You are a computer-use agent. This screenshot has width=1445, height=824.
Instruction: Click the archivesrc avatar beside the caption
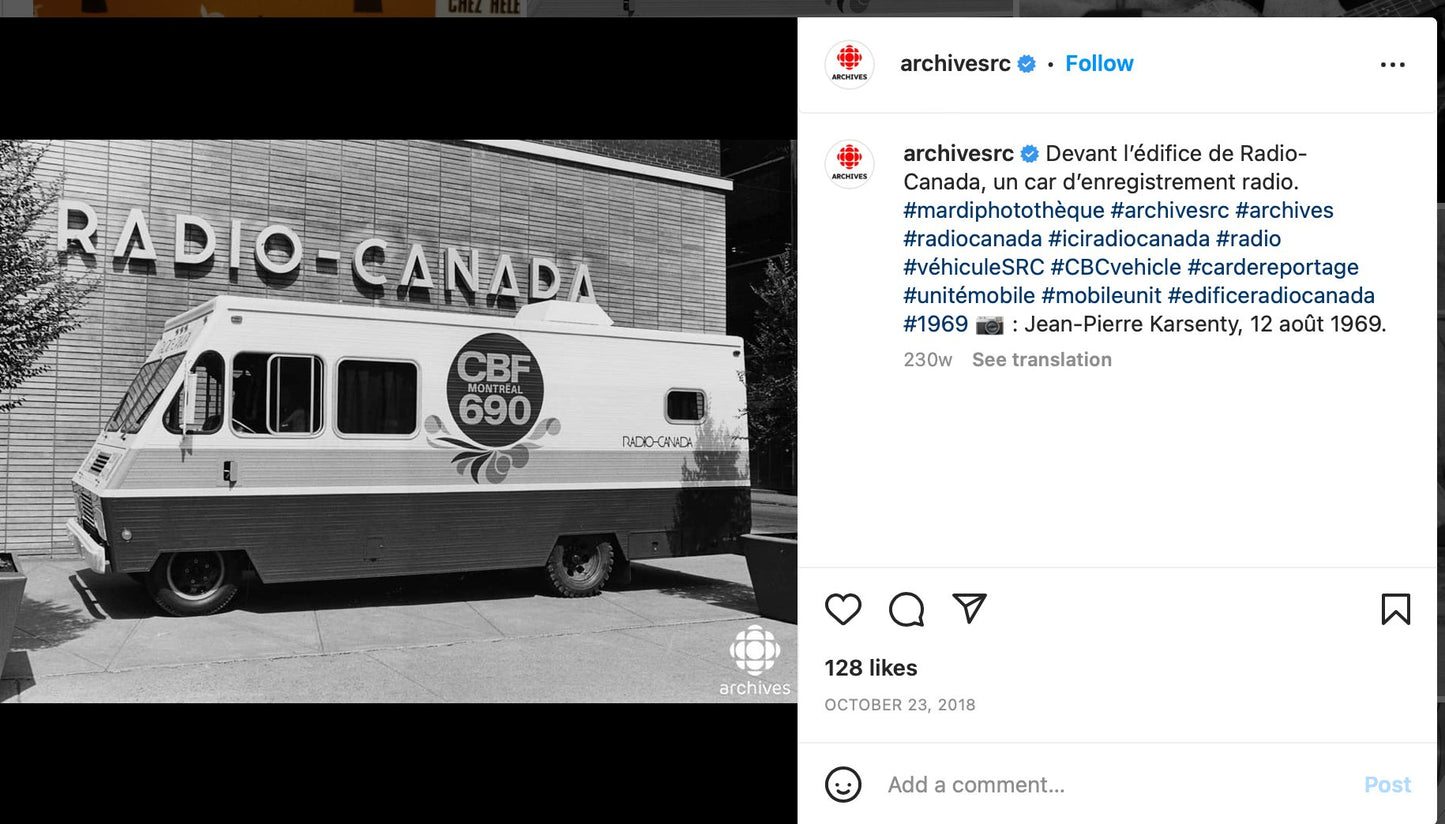(x=849, y=164)
